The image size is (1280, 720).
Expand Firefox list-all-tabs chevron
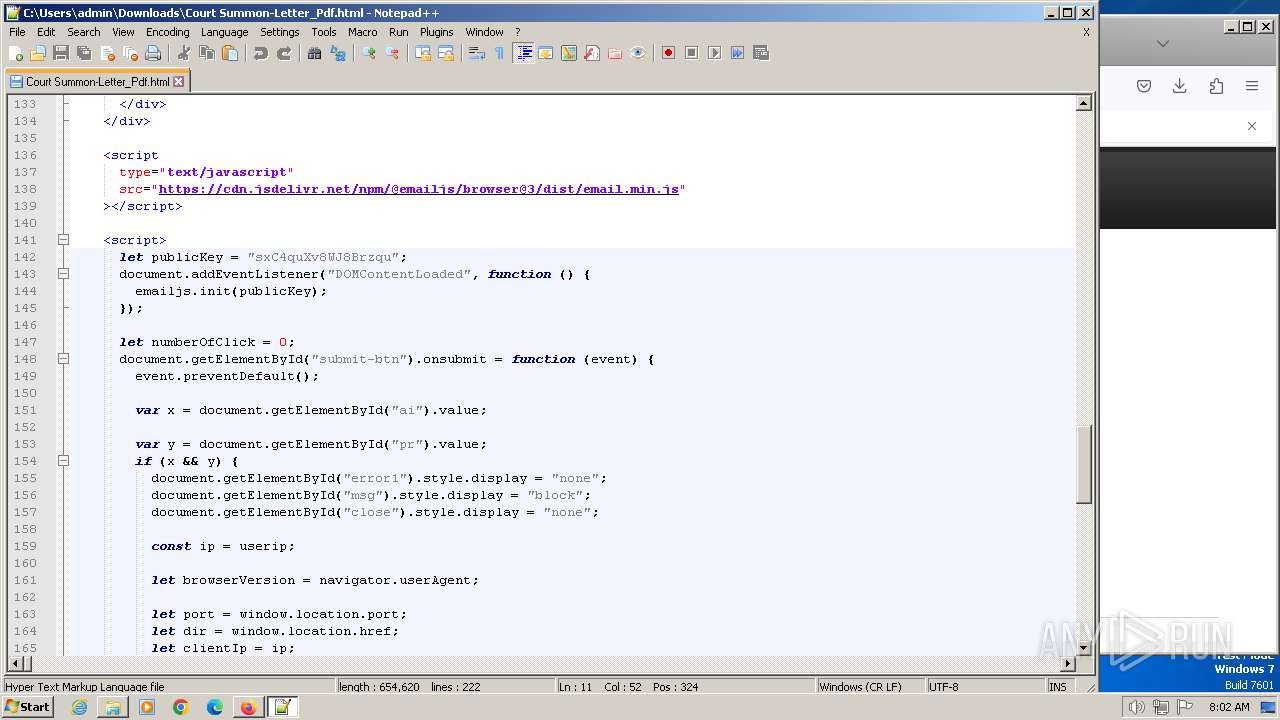pyautogui.click(x=1162, y=43)
